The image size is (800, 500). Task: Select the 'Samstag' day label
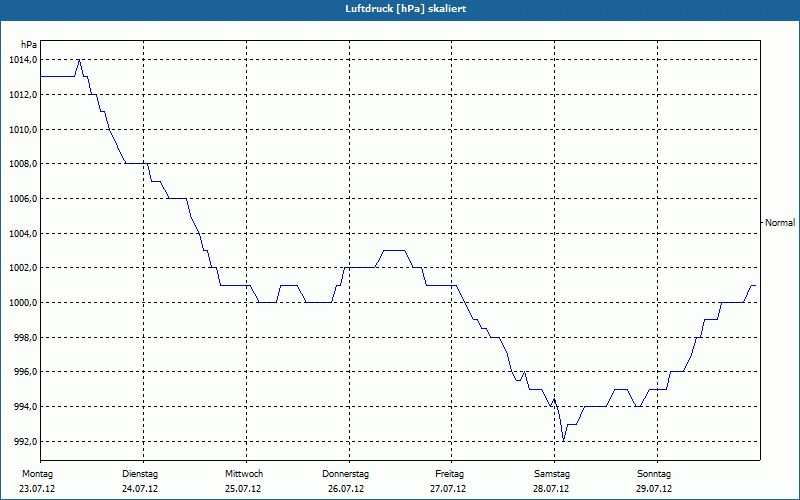pos(552,474)
